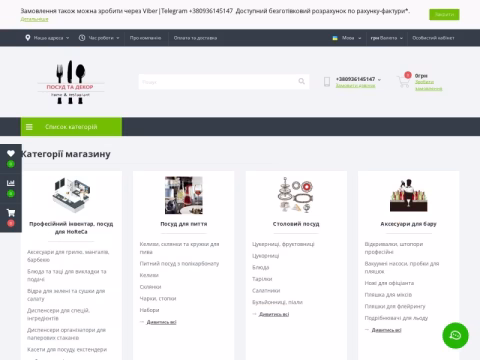This screenshot has height=360, width=480.
Task: Open 'Особистий кабінет' account link
Action: coord(433,38)
